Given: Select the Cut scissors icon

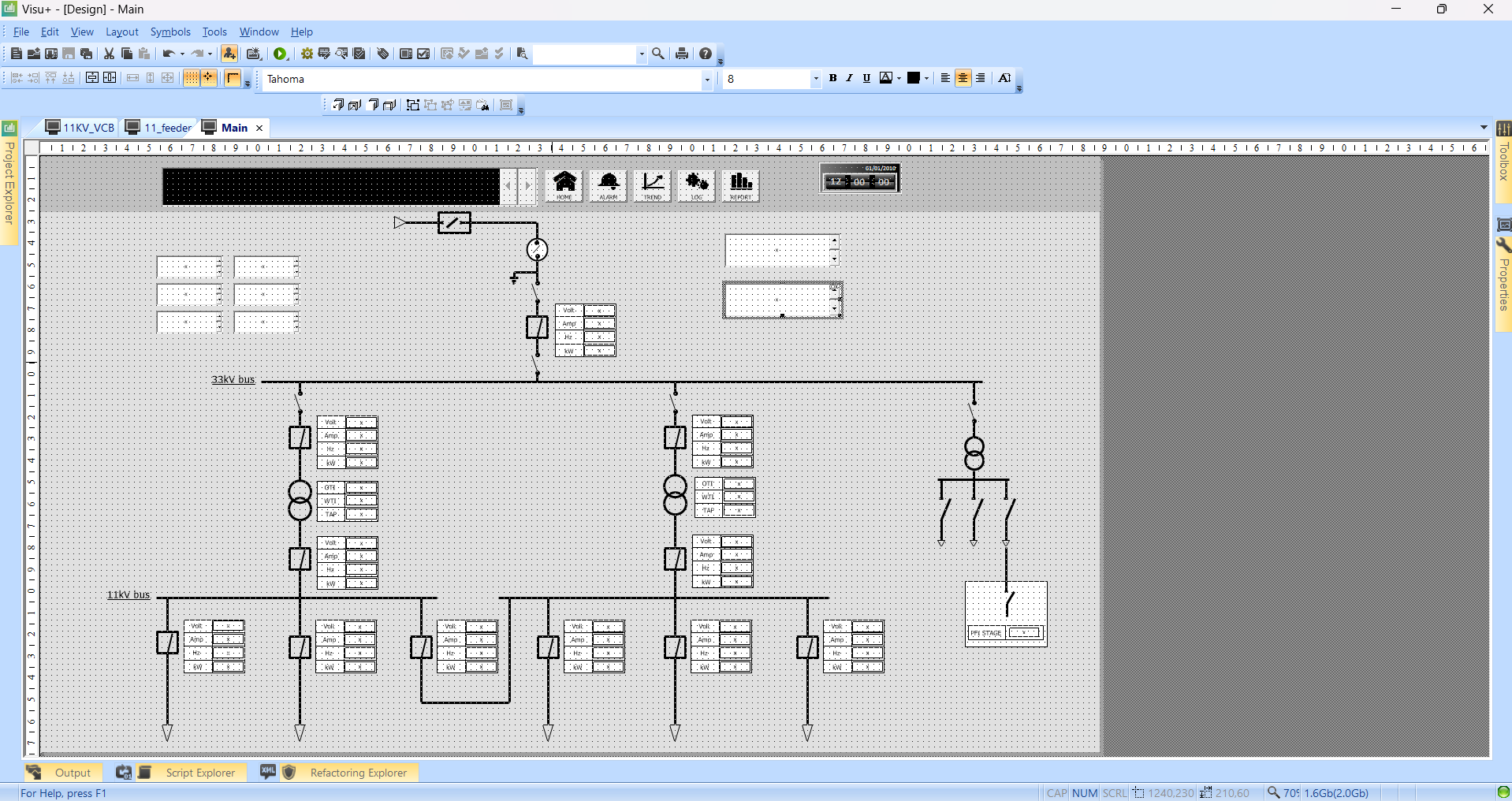Looking at the screenshot, I should 108,54.
